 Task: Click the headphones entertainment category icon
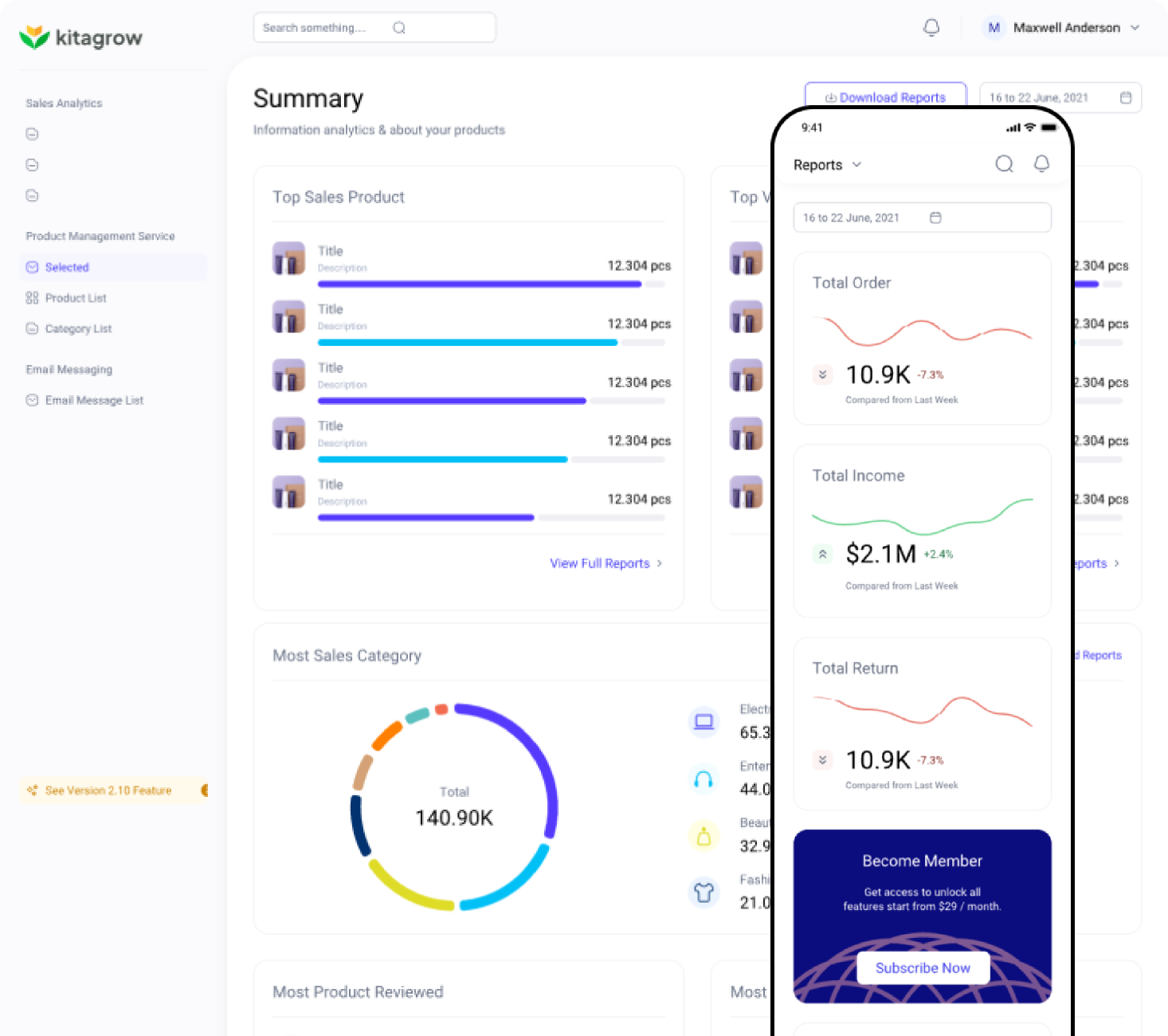(x=704, y=779)
